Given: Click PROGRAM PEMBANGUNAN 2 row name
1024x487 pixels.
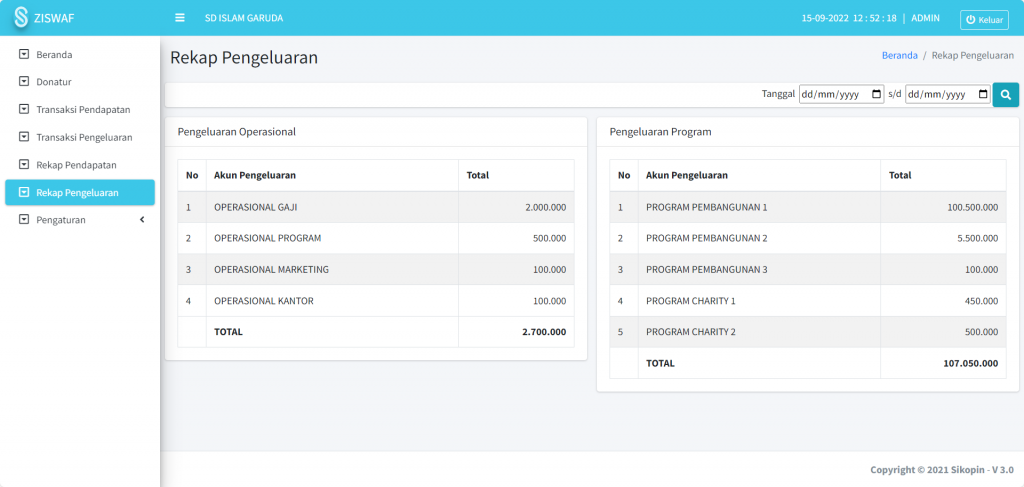Looking at the screenshot, I should click(x=707, y=238).
